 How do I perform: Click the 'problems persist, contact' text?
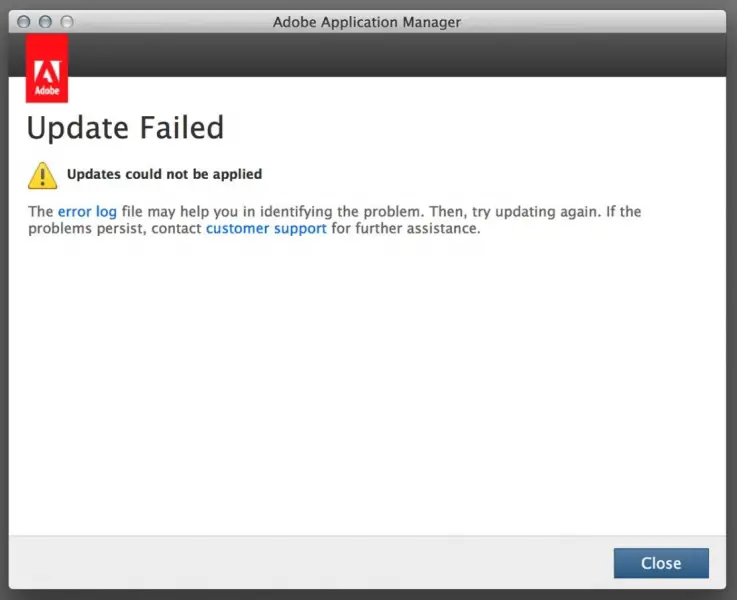(x=115, y=228)
